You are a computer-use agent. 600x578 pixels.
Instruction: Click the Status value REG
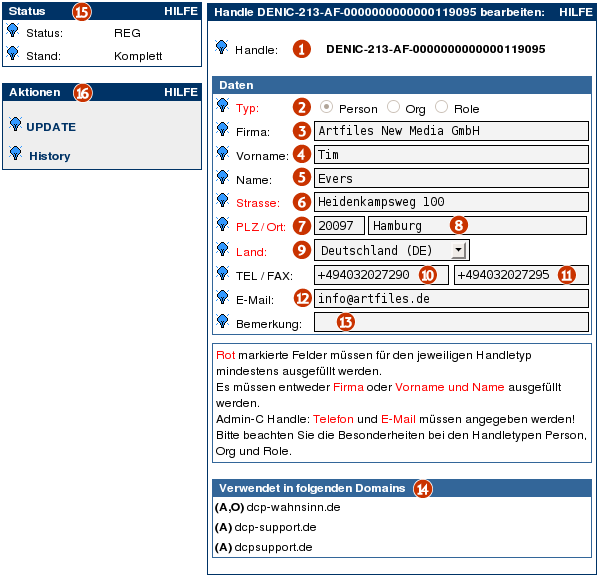127,33
